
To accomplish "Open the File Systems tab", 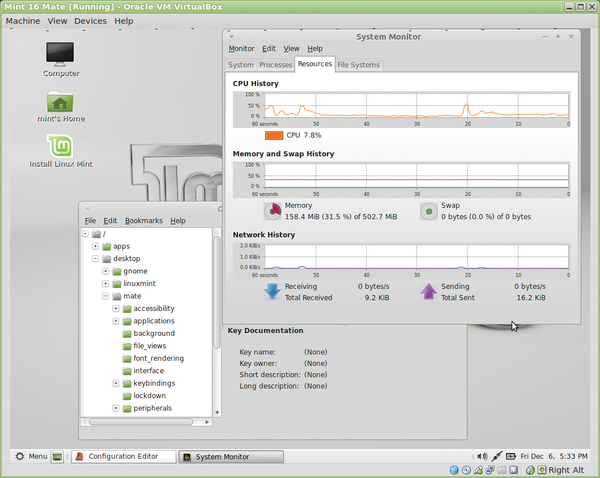I will [359, 65].
